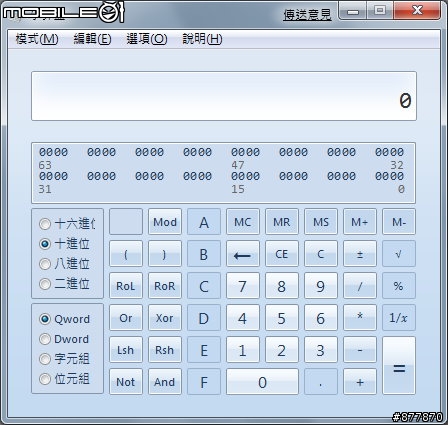This screenshot has width=448, height=425.
Task: Click the minus button
Action: tap(360, 350)
